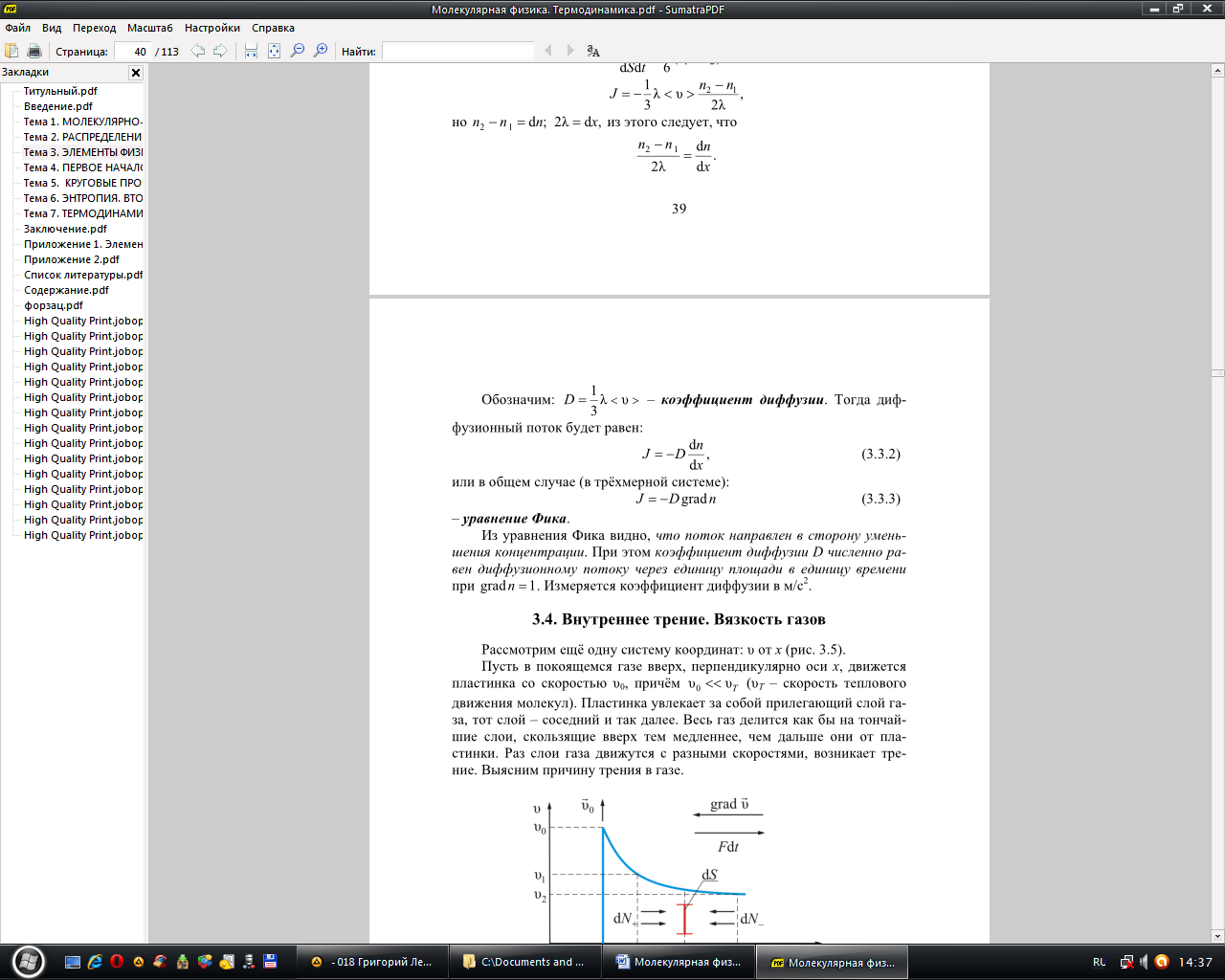Image resolution: width=1225 pixels, height=980 pixels.
Task: Click the Zoom Out magnifier icon
Action: pos(298,51)
